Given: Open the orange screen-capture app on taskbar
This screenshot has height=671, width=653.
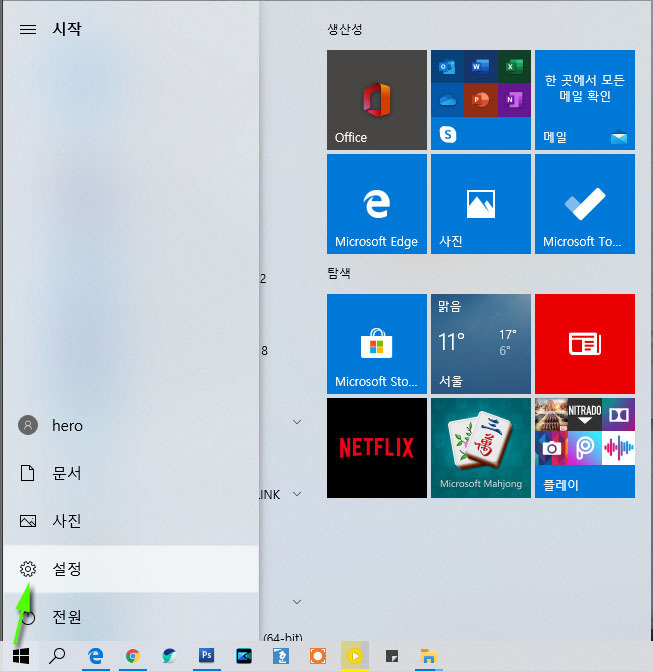Looking at the screenshot, I should pyautogui.click(x=318, y=656).
